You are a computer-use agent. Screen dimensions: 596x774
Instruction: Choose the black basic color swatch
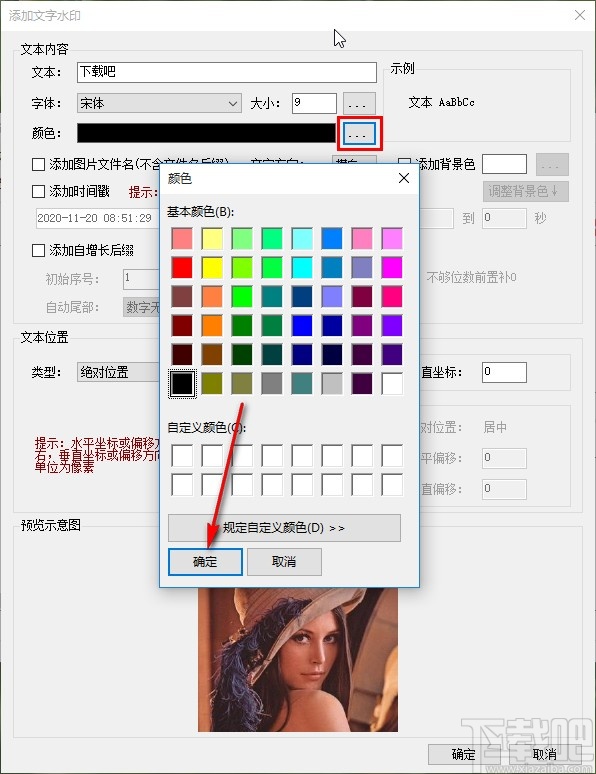click(x=182, y=384)
